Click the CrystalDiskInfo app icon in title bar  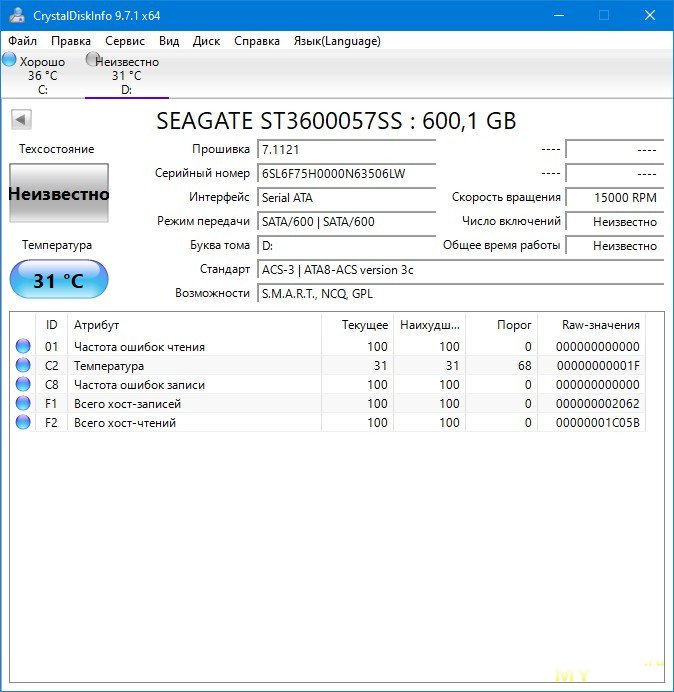click(17, 15)
